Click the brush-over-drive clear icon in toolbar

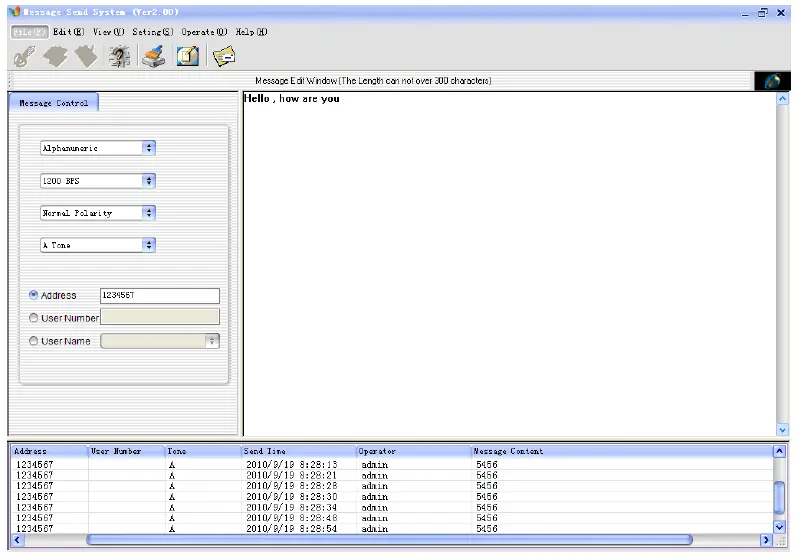tap(154, 57)
